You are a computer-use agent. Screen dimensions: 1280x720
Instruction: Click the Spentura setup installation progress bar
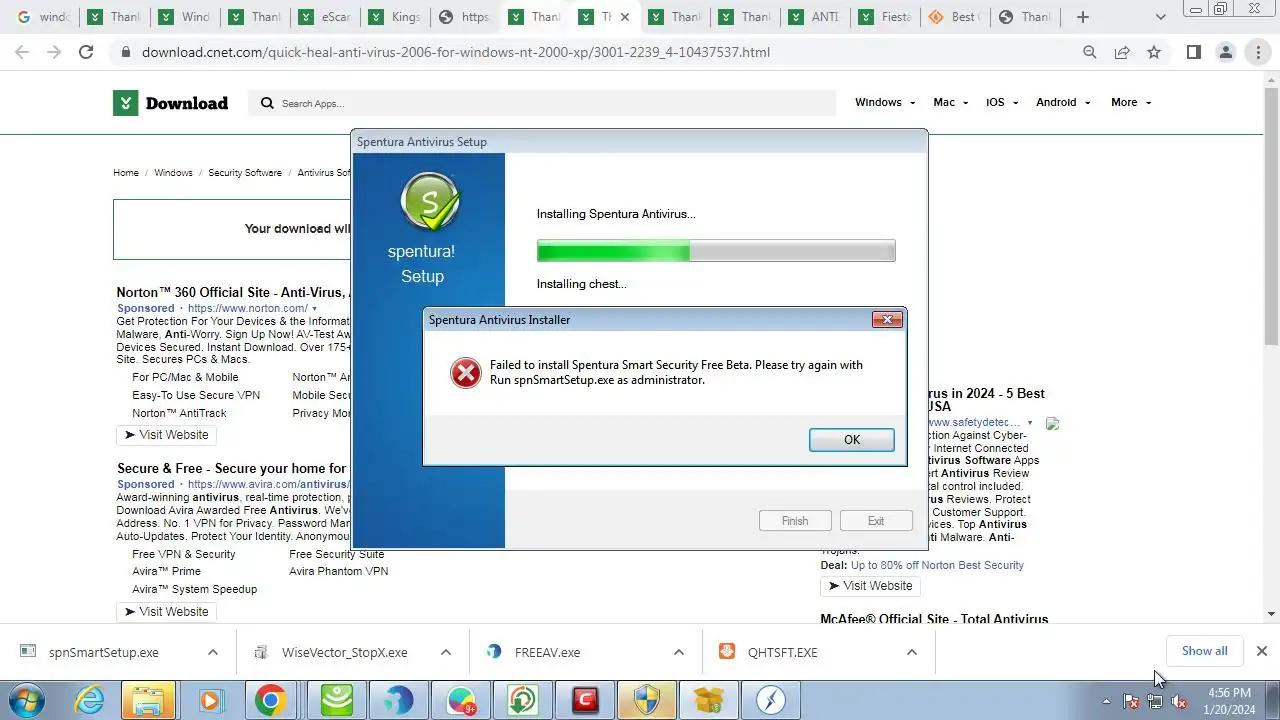coord(716,250)
